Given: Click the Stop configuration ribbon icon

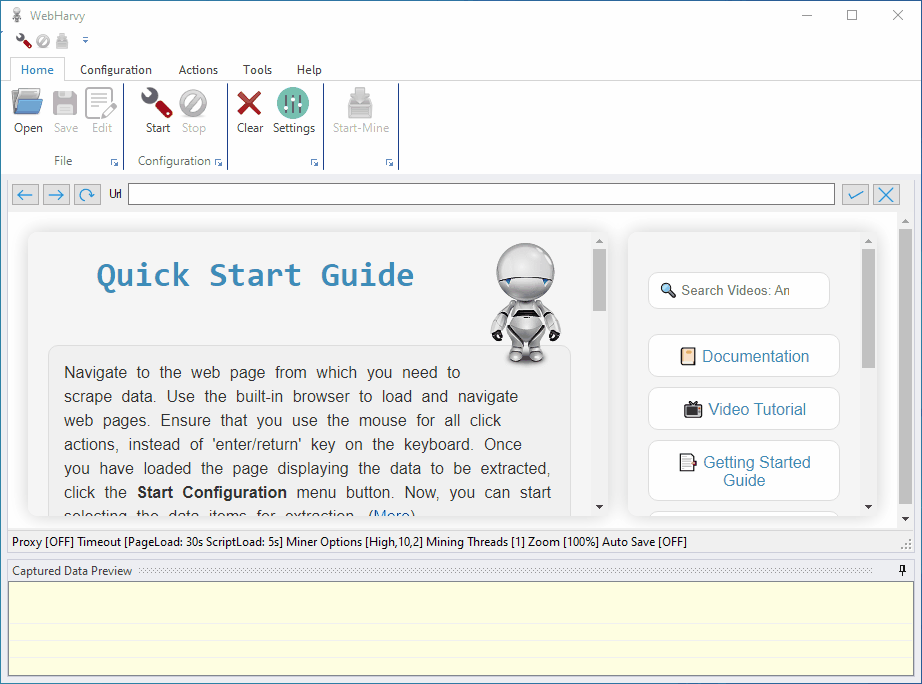Looking at the screenshot, I should coord(193,111).
